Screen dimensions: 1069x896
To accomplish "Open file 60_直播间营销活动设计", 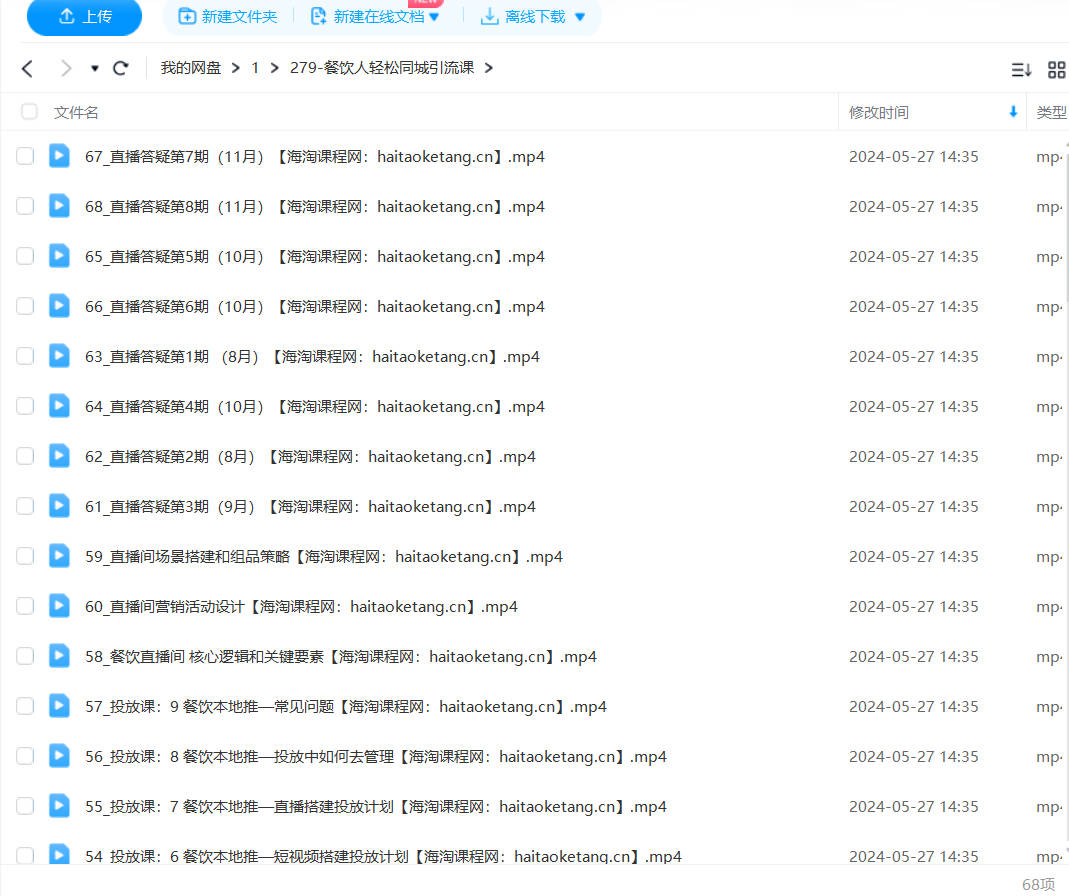I will pos(301,607).
